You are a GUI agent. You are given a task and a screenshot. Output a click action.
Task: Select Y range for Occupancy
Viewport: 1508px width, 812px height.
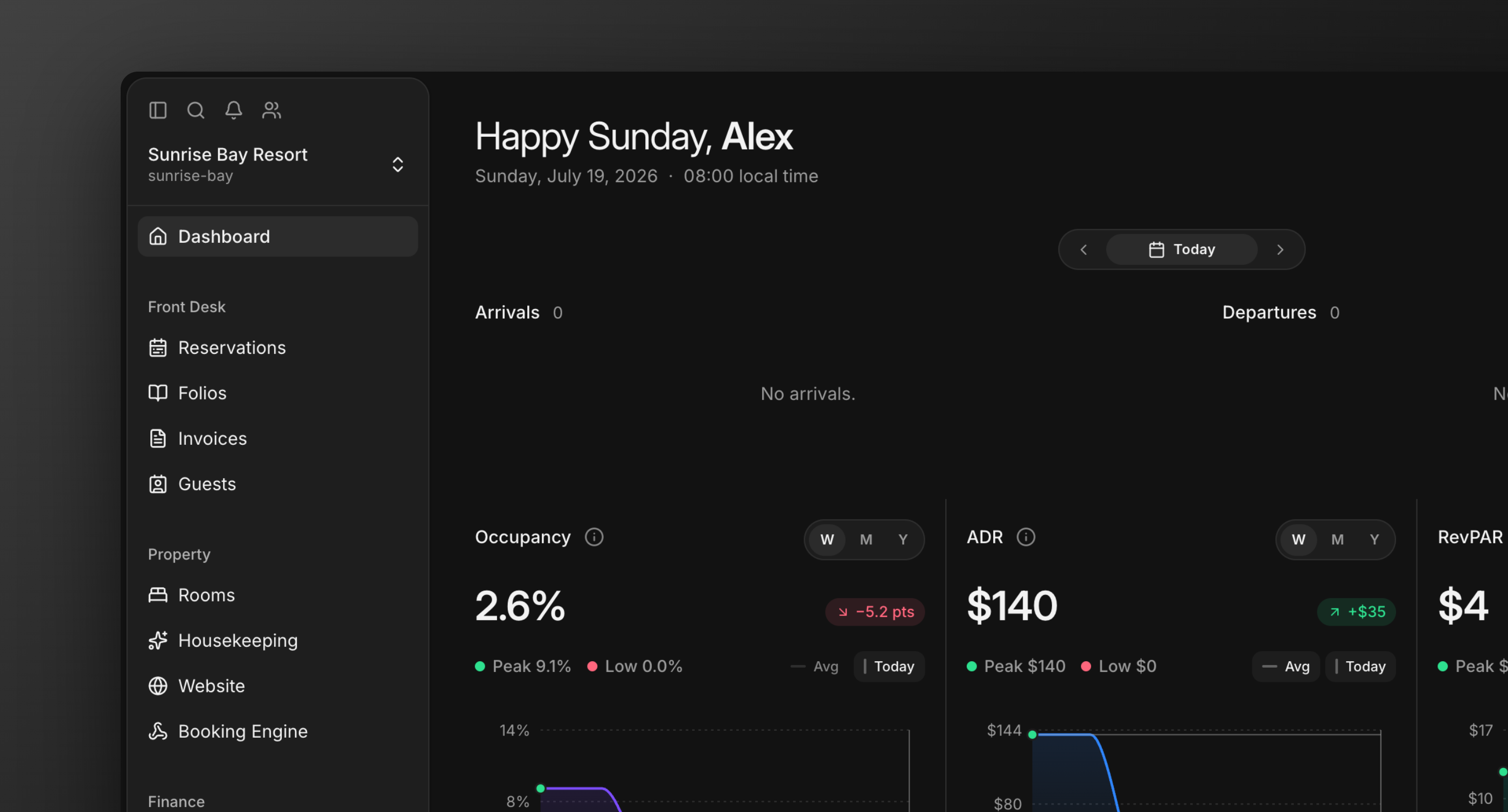coord(903,540)
